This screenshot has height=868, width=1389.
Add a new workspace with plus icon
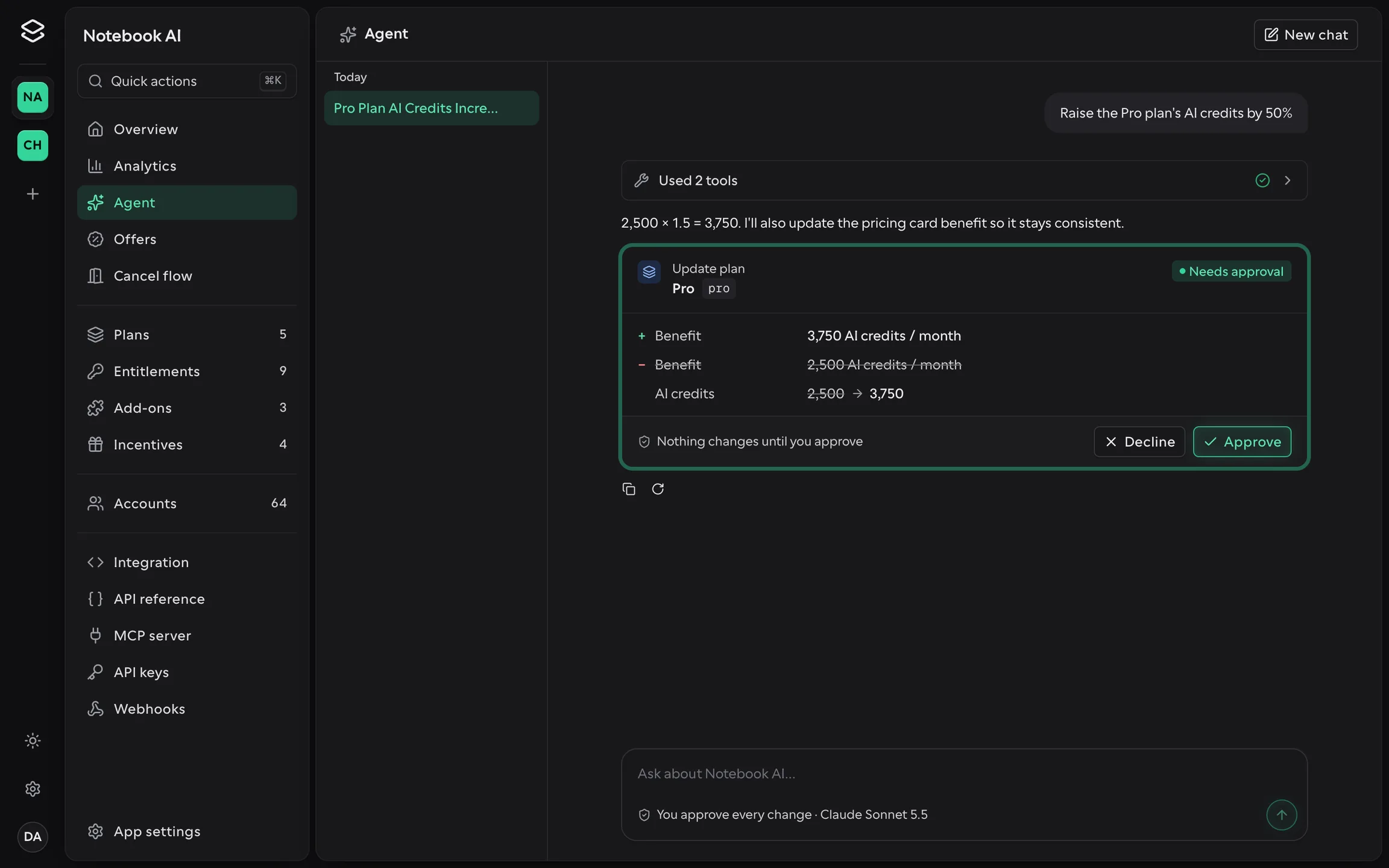33,194
